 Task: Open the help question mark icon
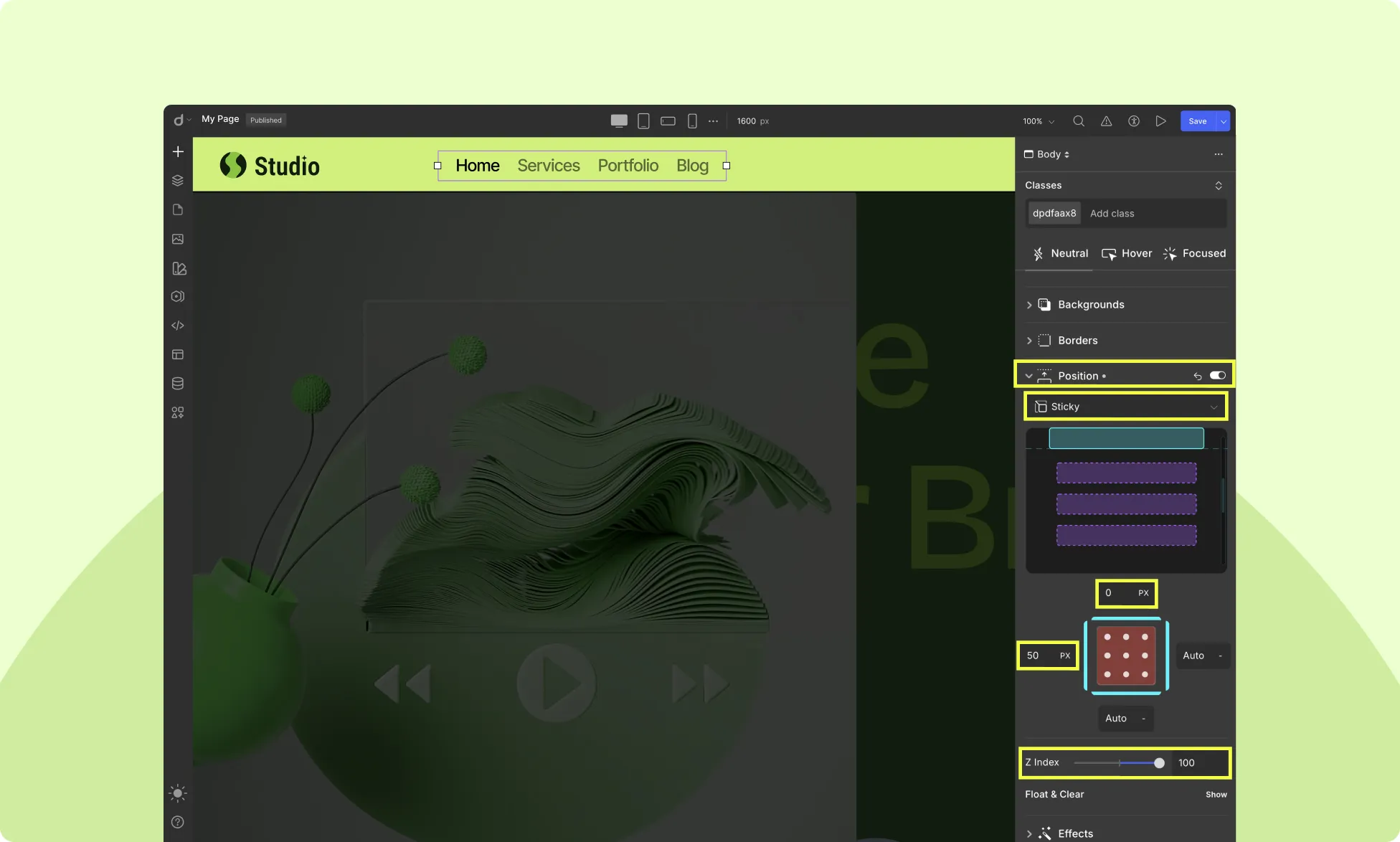tap(178, 822)
